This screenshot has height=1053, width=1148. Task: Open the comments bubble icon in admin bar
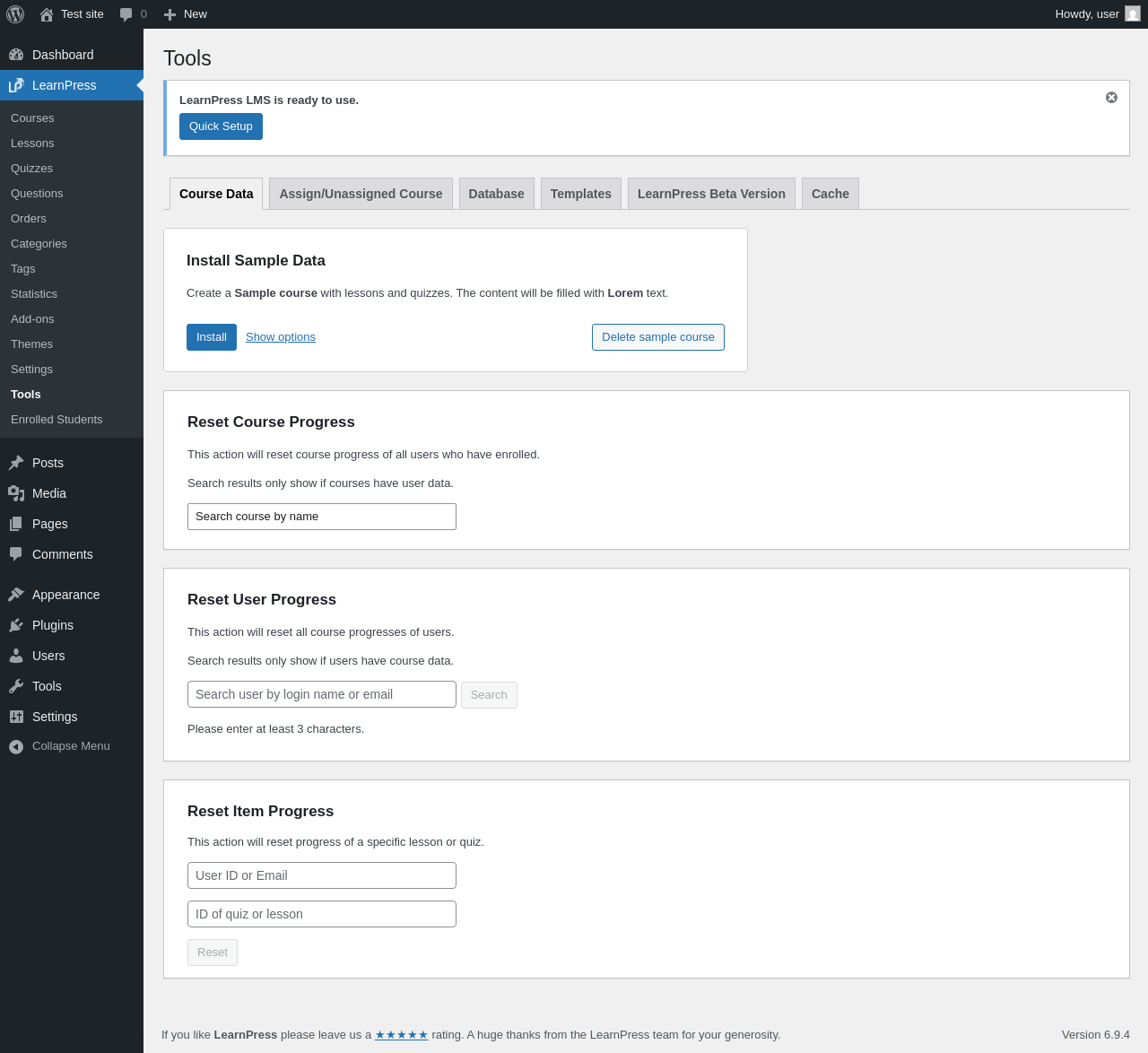(x=126, y=14)
